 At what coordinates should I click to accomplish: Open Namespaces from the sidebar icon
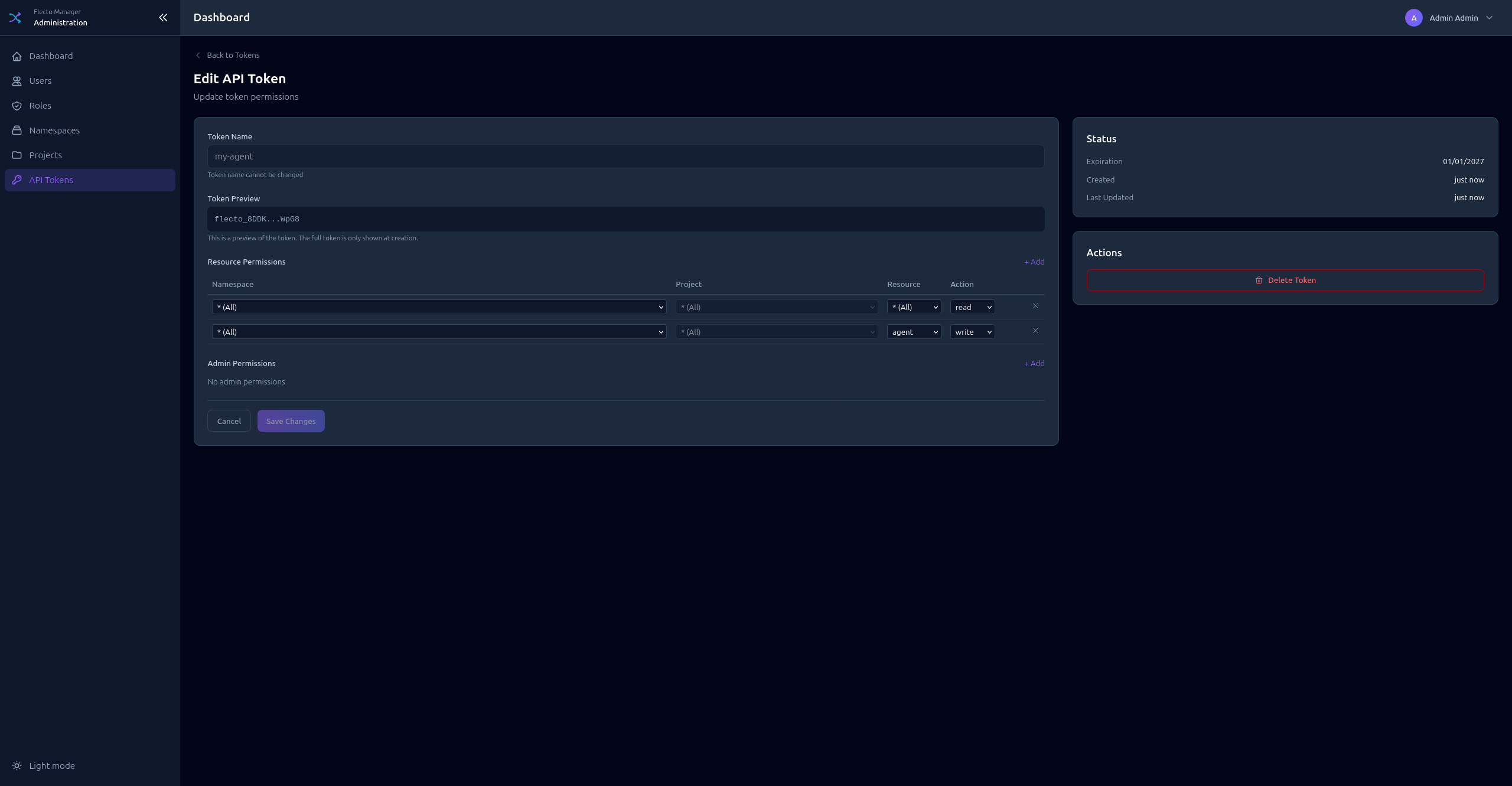click(x=17, y=131)
